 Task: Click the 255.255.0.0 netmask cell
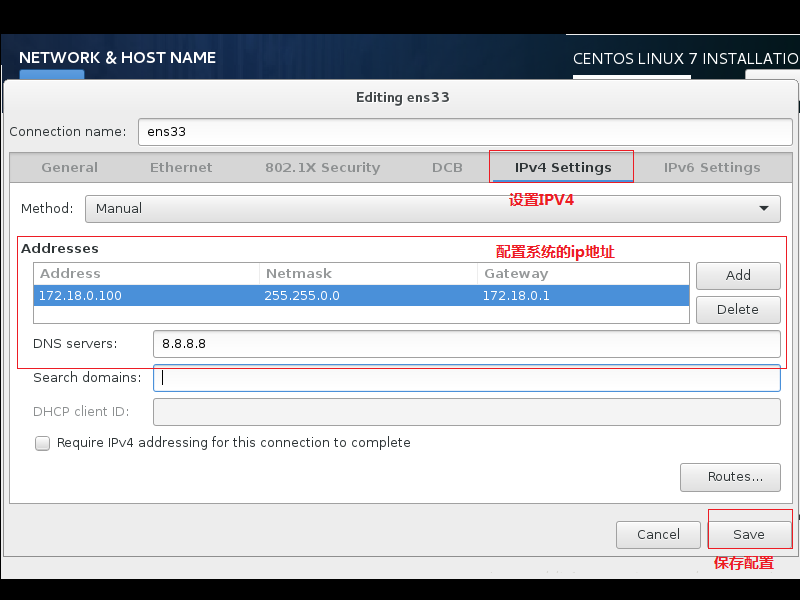(x=367, y=296)
